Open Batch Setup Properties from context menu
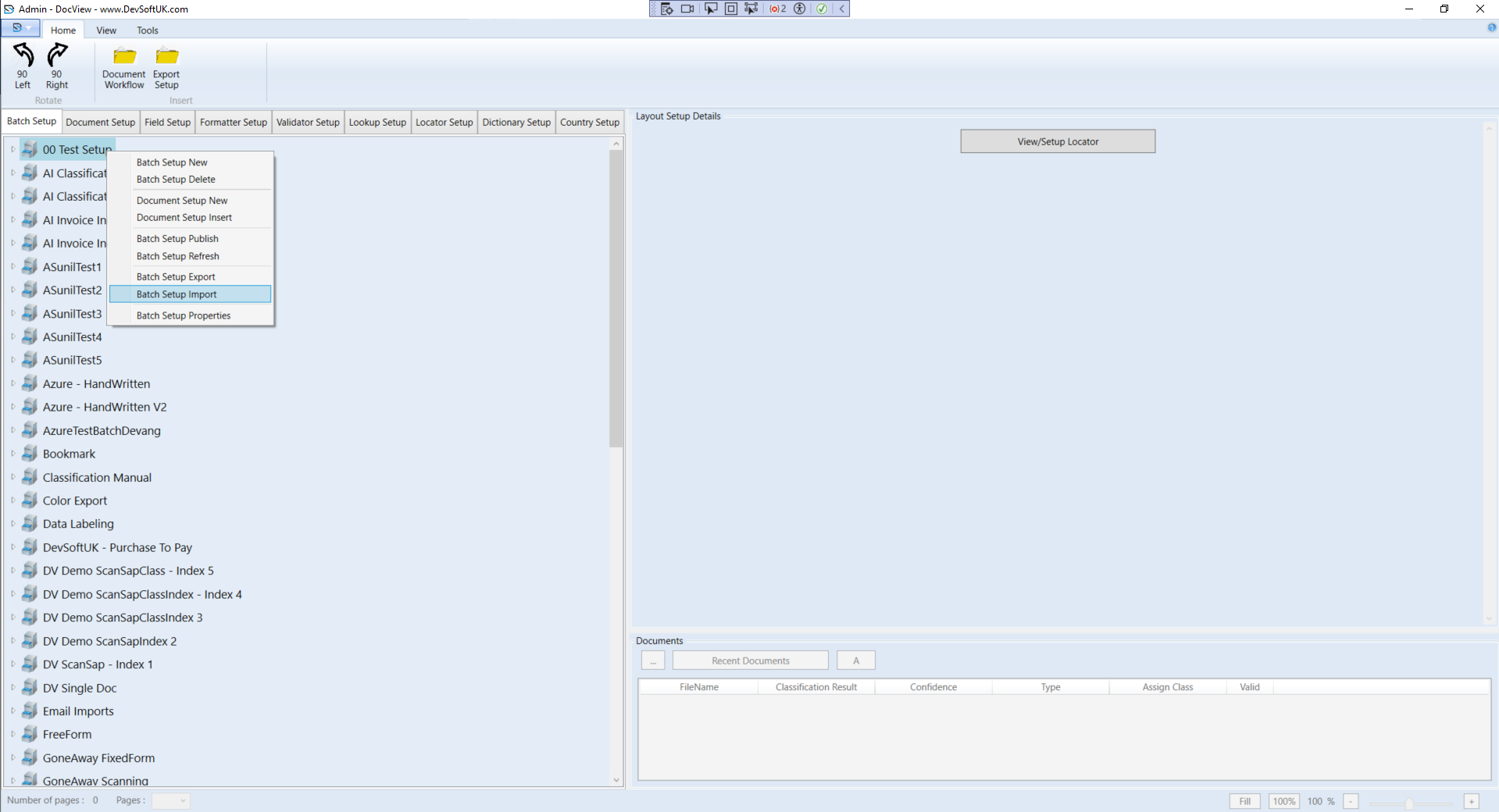This screenshot has width=1499, height=812. coord(190,315)
